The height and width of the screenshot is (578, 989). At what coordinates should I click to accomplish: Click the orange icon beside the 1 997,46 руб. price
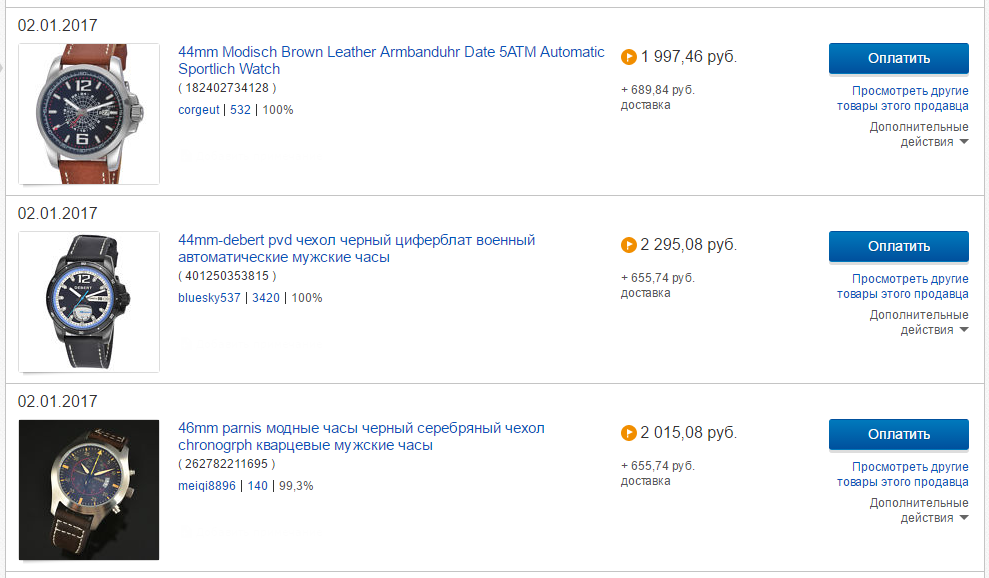coord(629,57)
